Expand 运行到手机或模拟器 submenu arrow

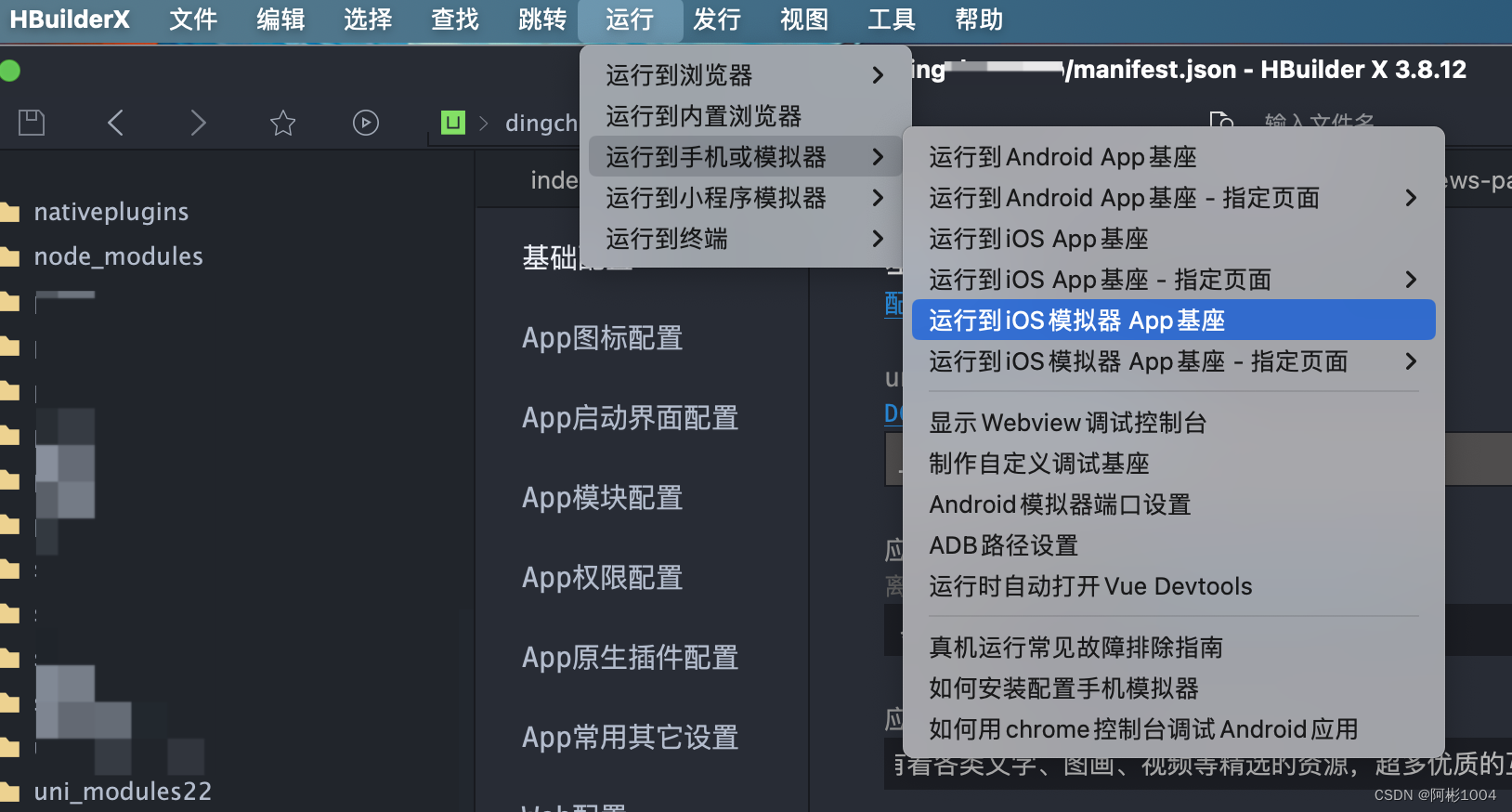tap(878, 157)
